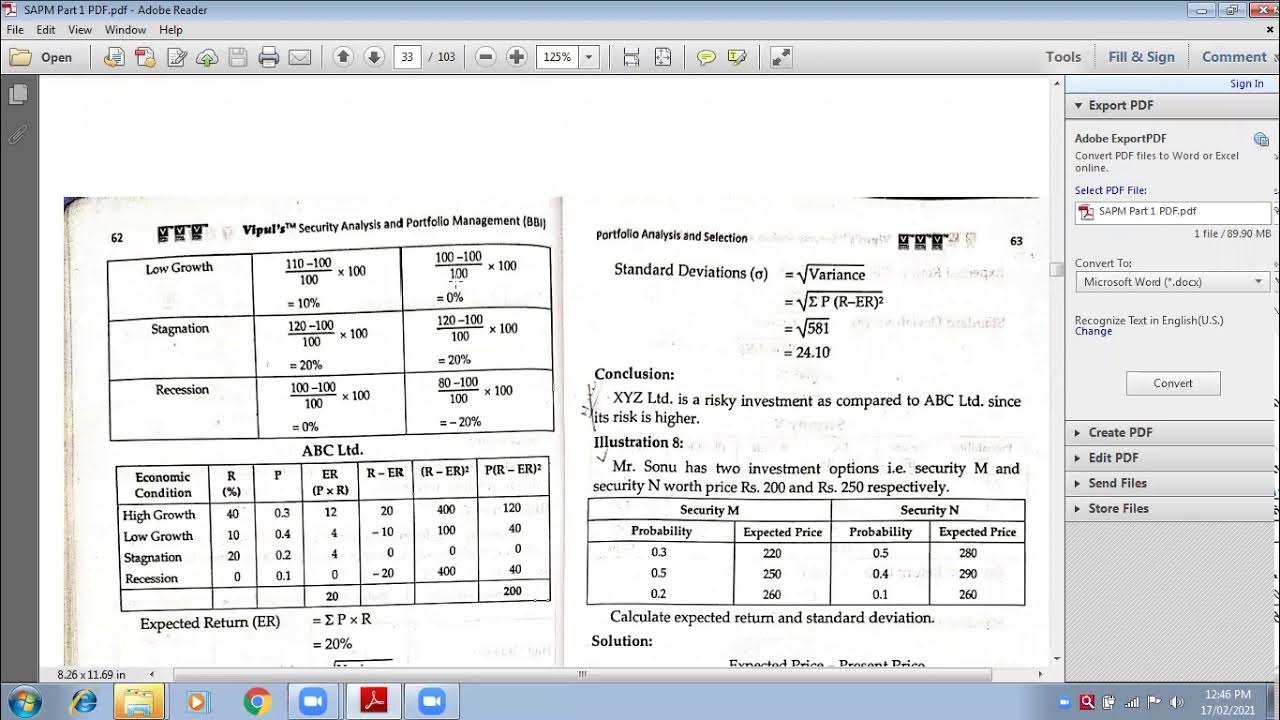Click the Zoom in plus button
The width and height of the screenshot is (1280, 720).
[516, 57]
